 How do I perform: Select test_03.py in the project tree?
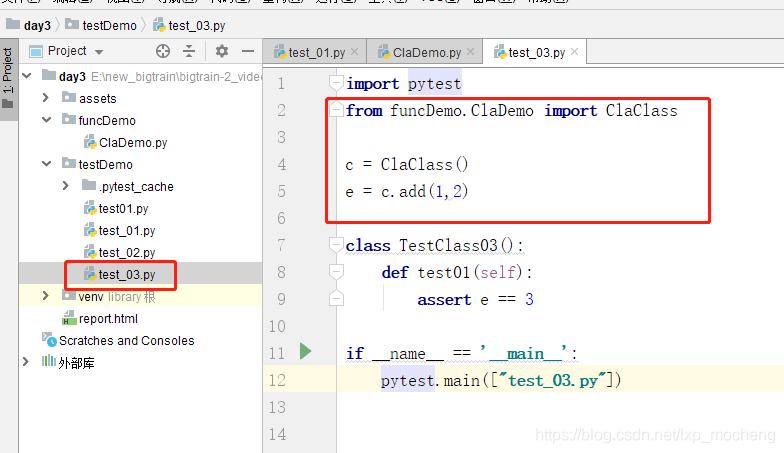(x=119, y=274)
